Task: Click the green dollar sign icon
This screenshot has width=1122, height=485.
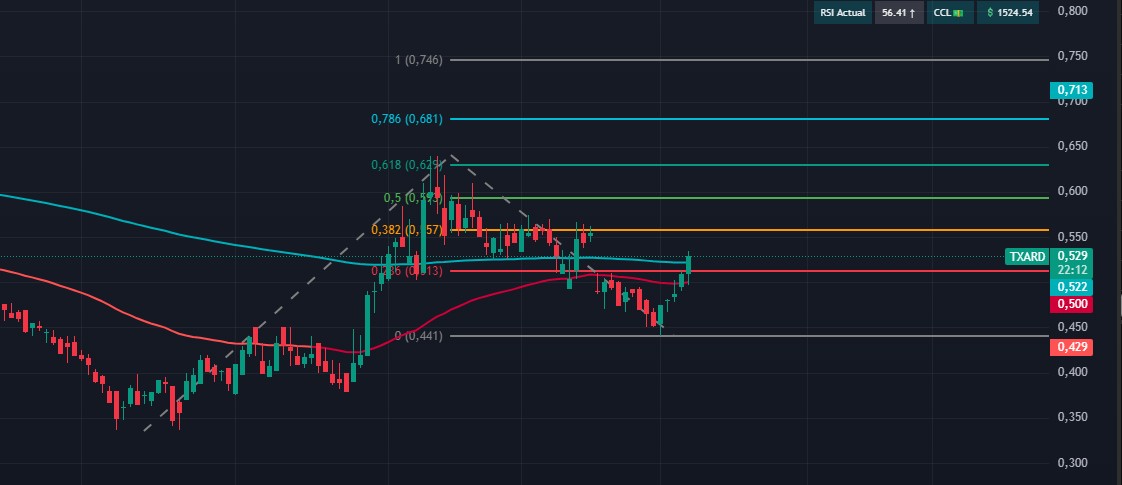Action: pos(990,13)
